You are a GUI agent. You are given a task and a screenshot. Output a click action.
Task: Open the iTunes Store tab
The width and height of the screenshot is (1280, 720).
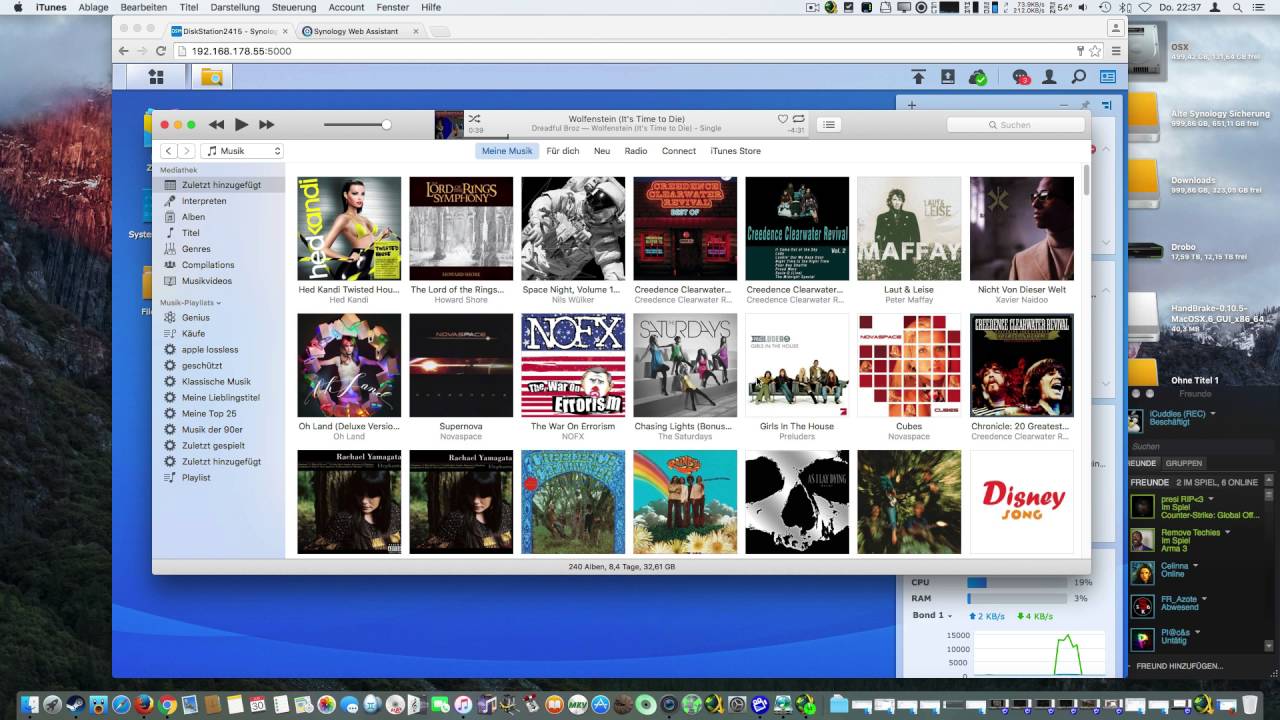[x=736, y=151]
